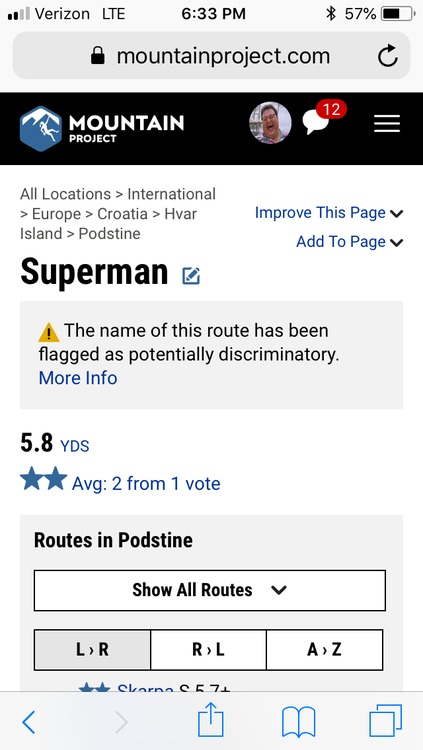Open the user profile avatar
Screen dimensions: 423x750
270,122
